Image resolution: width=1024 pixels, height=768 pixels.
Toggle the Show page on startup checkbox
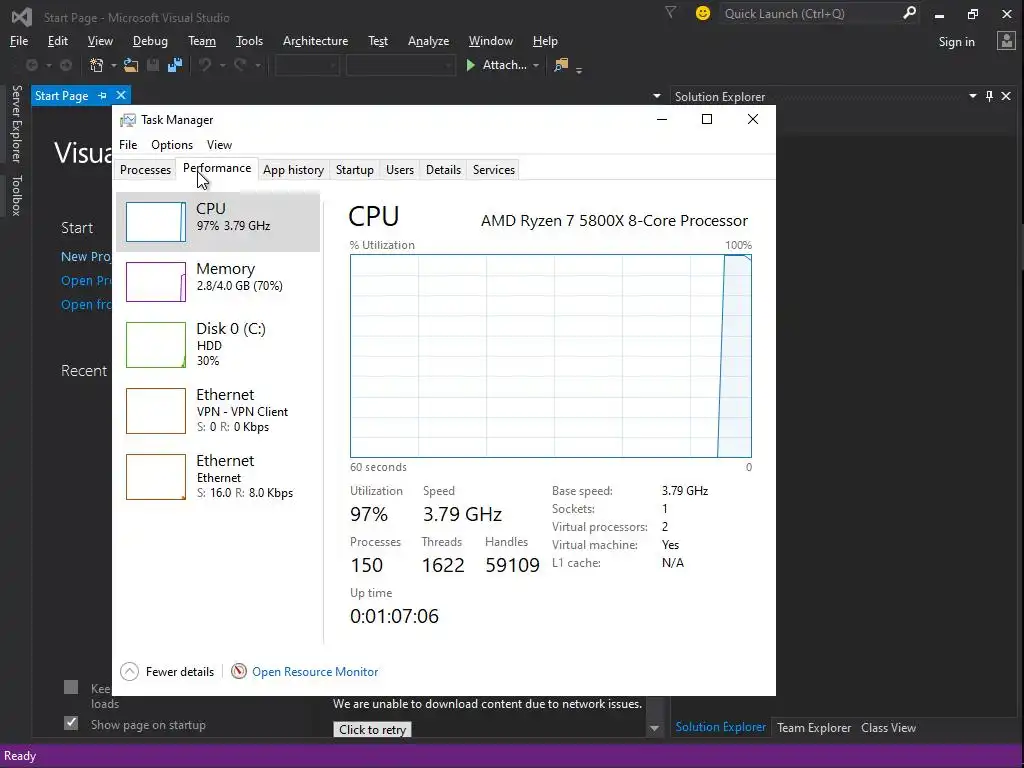pyautogui.click(x=71, y=723)
